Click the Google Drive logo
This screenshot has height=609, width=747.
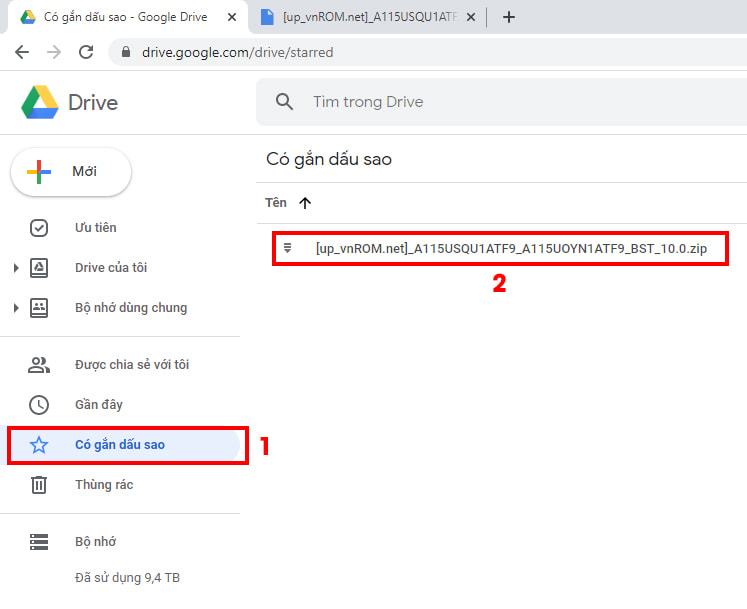coord(40,102)
